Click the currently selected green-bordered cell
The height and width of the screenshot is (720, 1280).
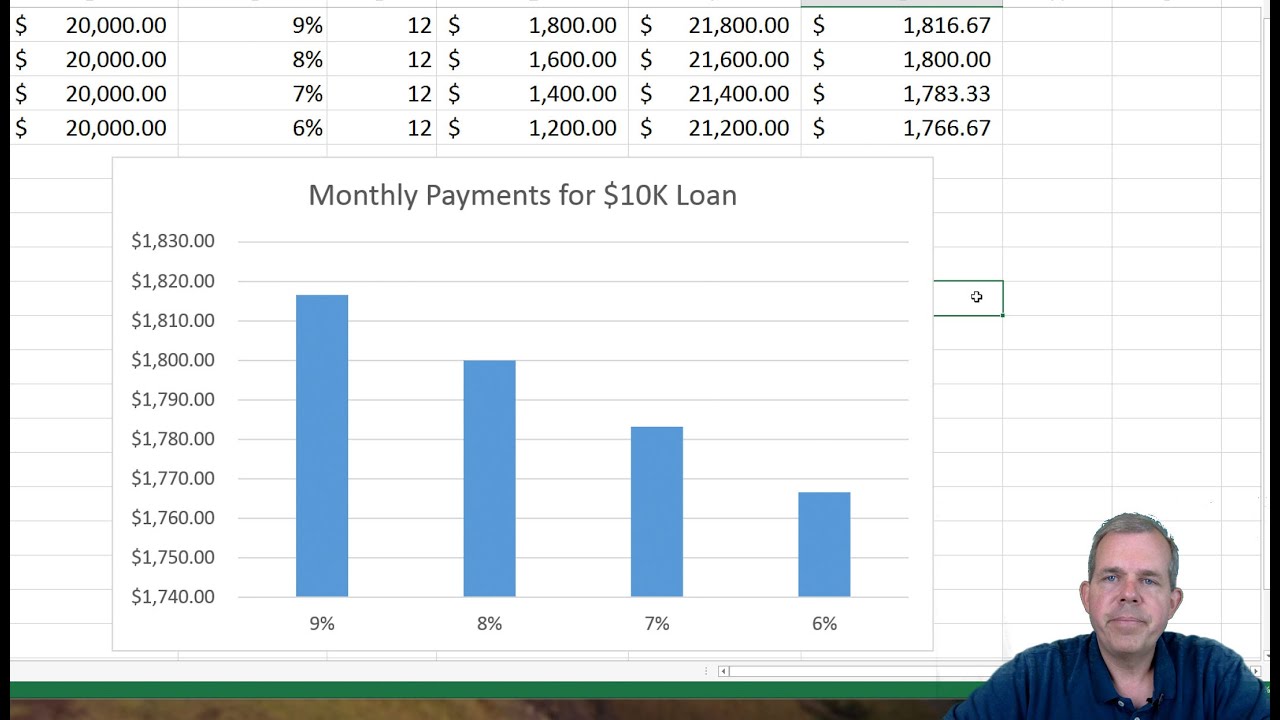(x=968, y=298)
